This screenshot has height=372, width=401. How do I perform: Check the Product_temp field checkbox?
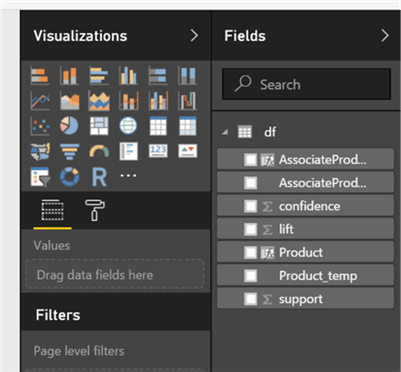250,276
